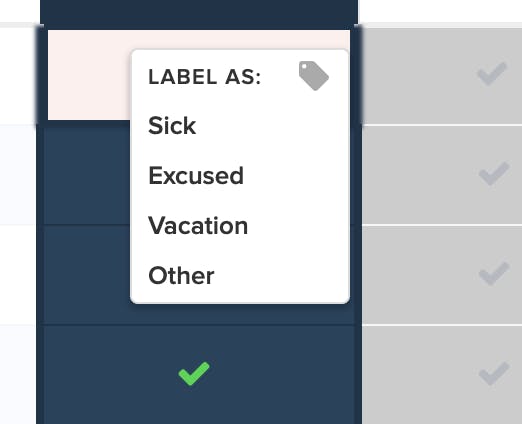
Task: Toggle the grey checkmark in the first row
Action: click(x=492, y=73)
